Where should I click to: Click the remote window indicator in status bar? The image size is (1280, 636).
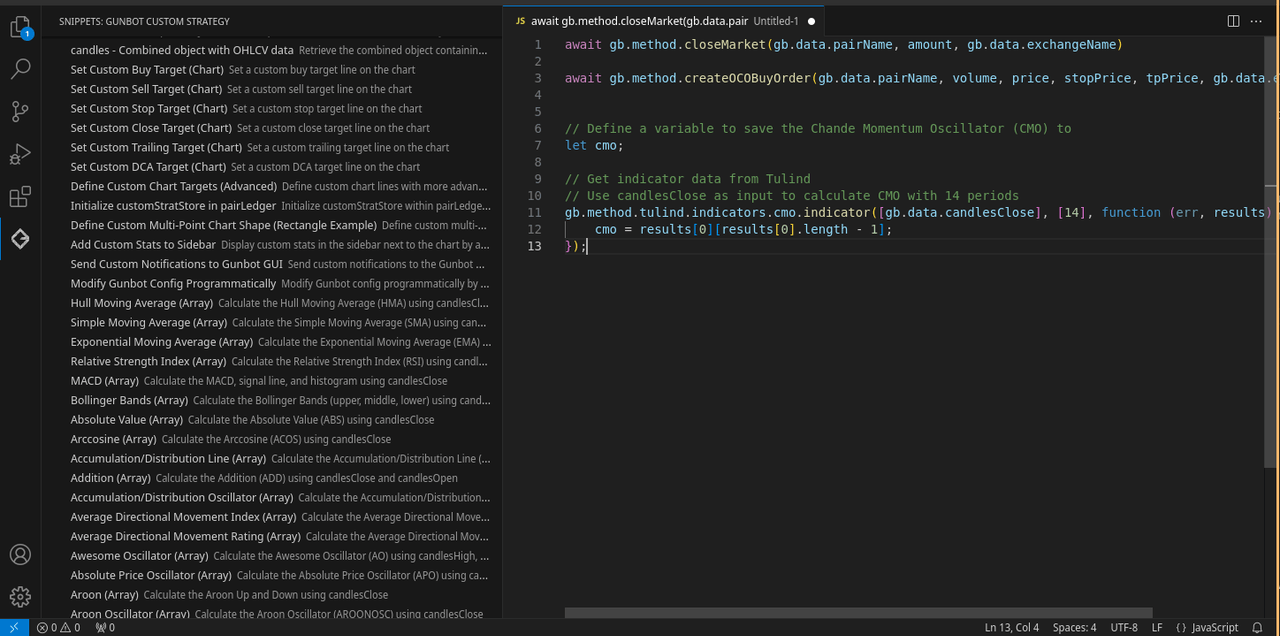(x=14, y=627)
